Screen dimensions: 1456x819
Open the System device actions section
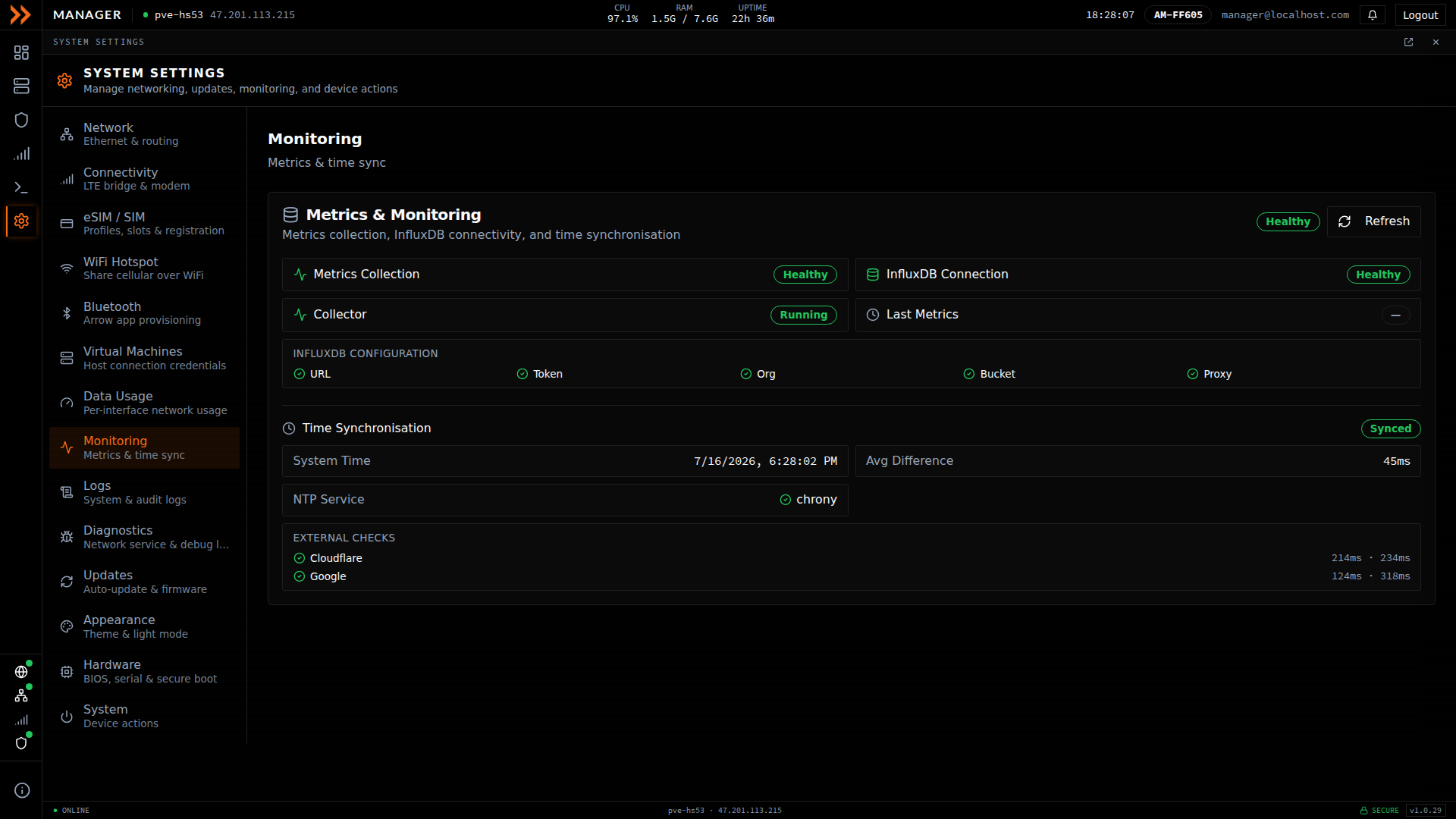(144, 716)
